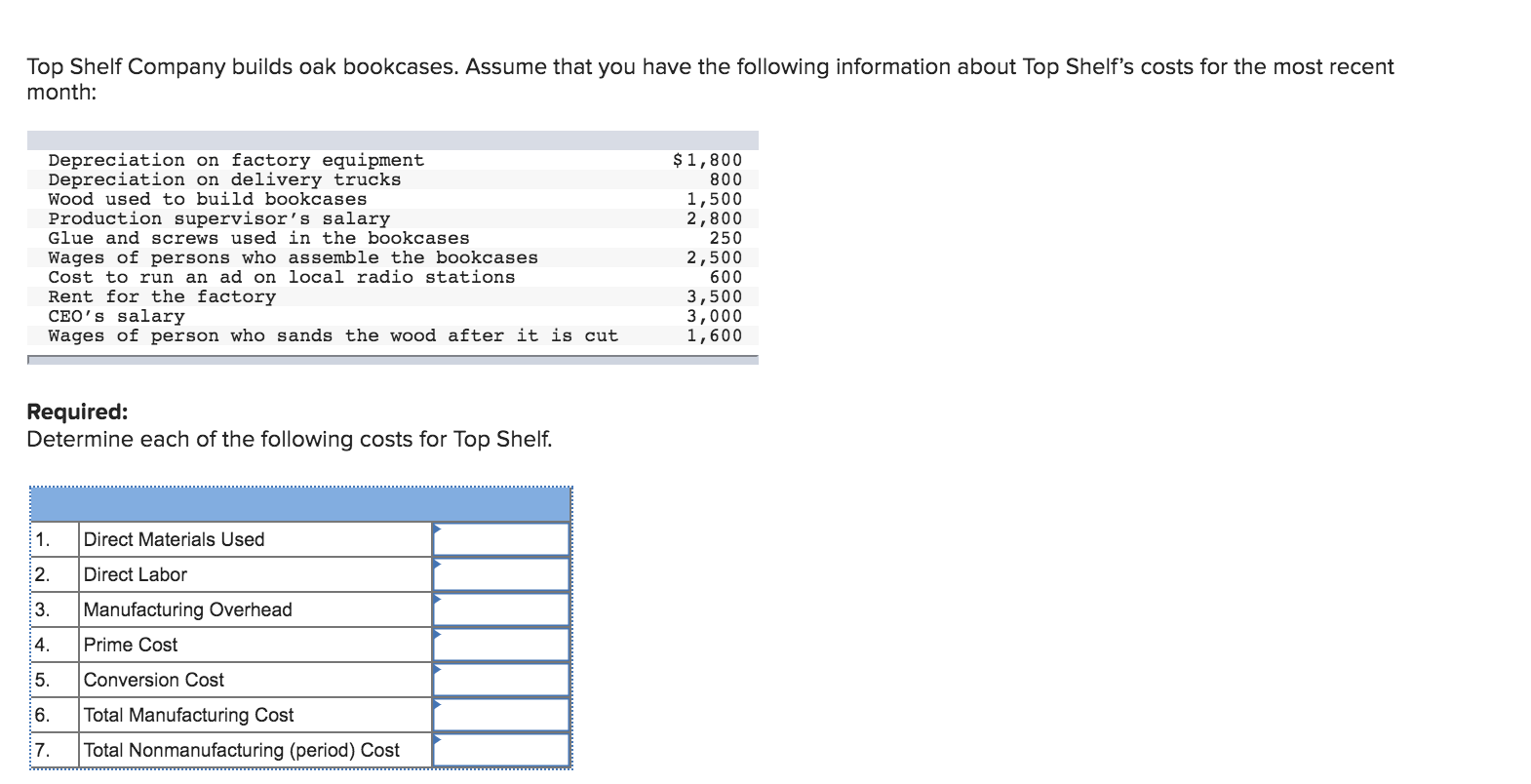Viewport: 1531px width, 784px height.
Task: Click row number 4. in answer table
Action: [42, 645]
